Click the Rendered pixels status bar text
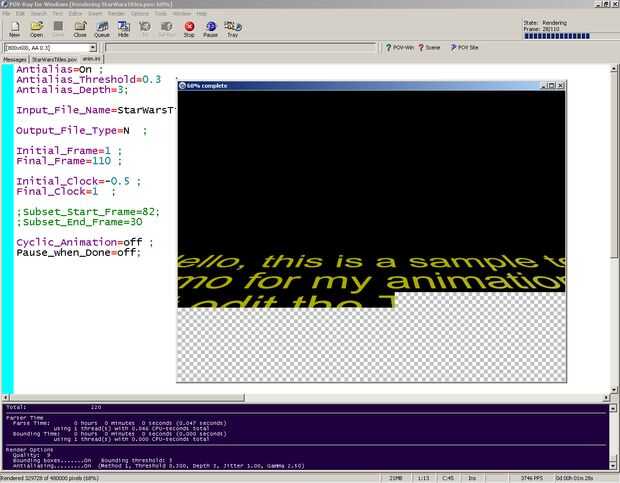This screenshot has width=620, height=483. (x=49, y=478)
